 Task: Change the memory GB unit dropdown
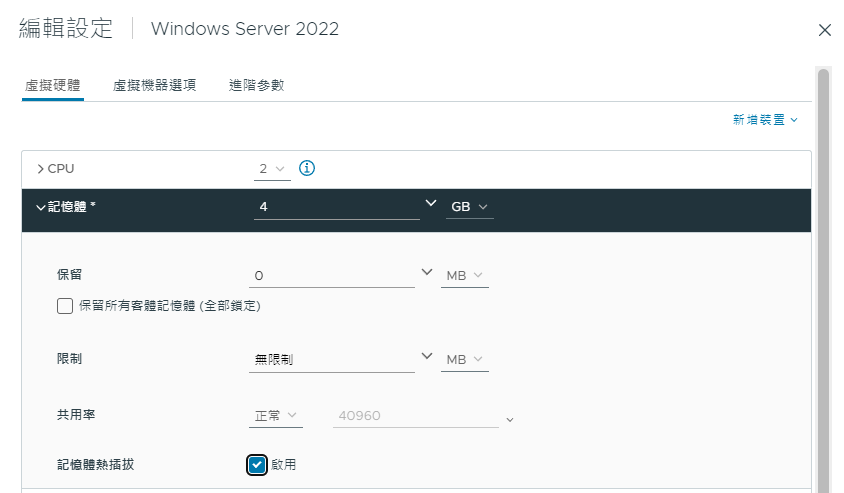469,207
